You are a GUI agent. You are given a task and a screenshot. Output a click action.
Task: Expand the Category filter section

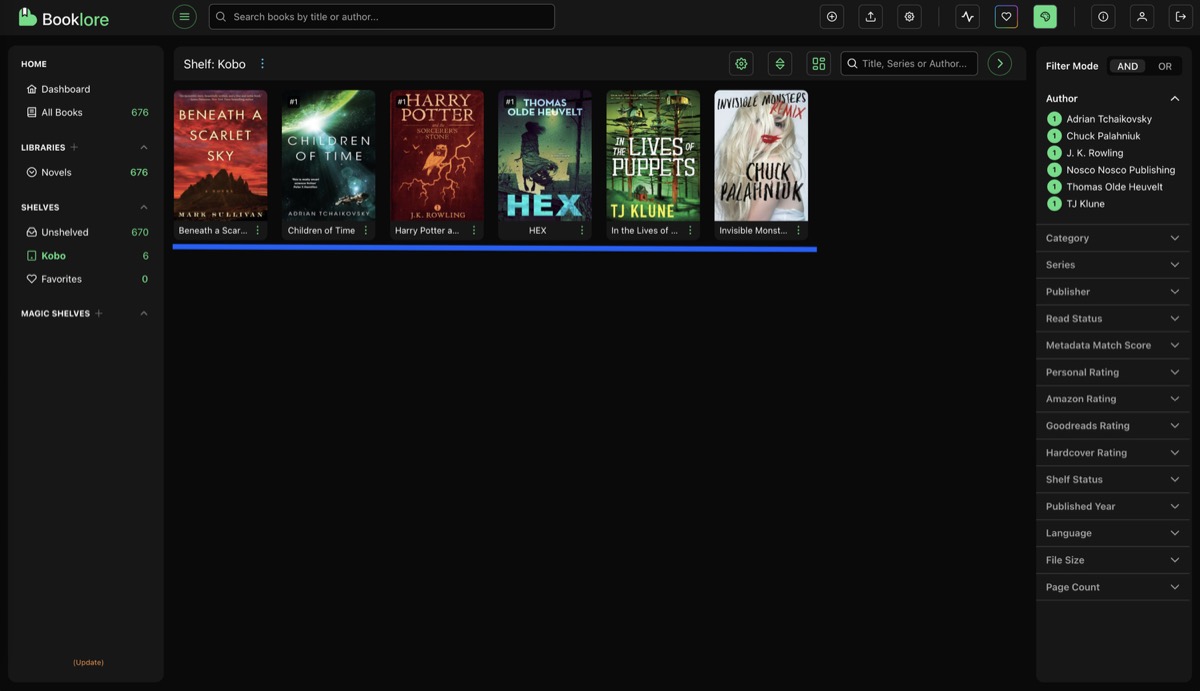(x=1113, y=237)
